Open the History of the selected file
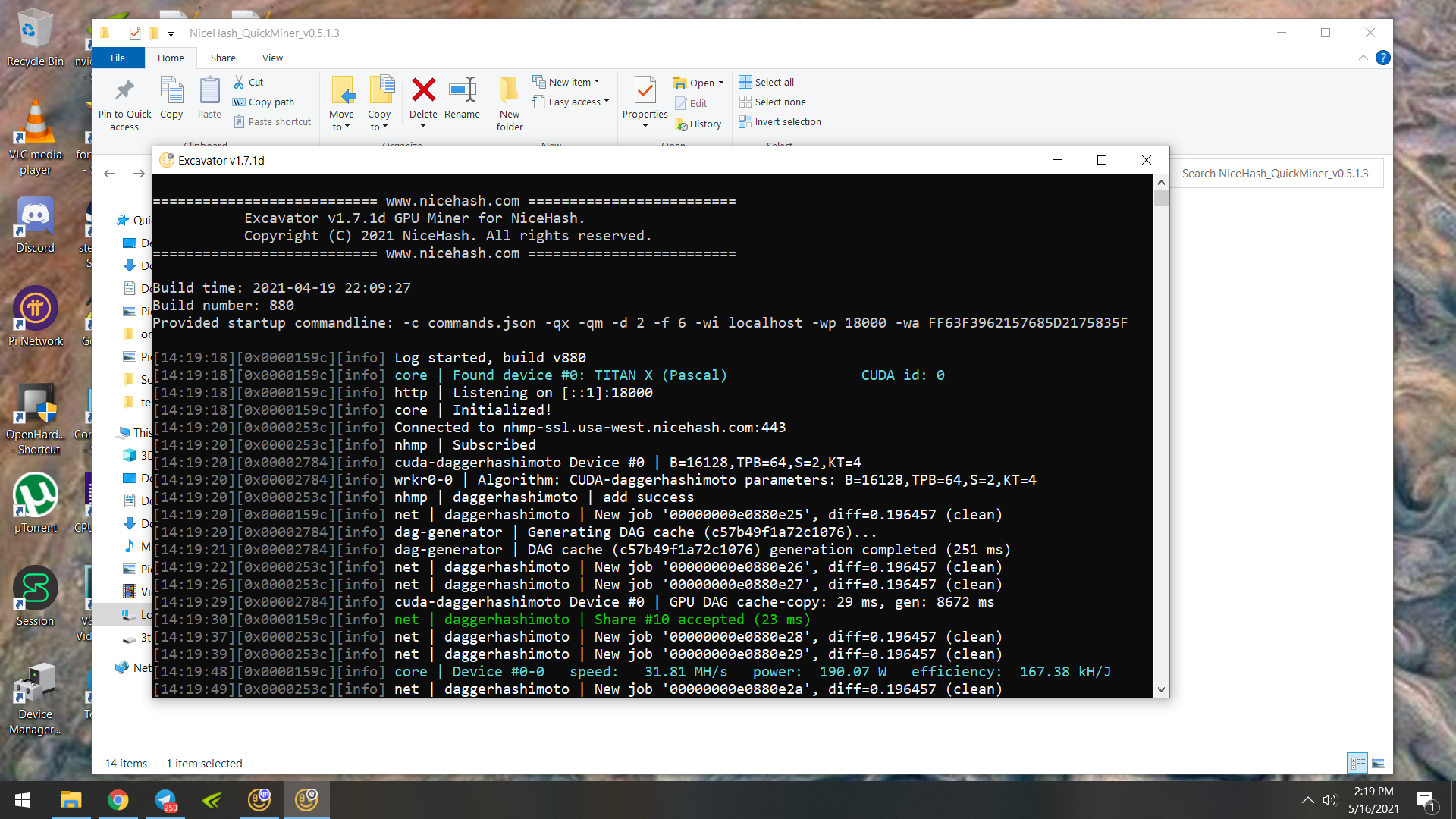 [698, 124]
